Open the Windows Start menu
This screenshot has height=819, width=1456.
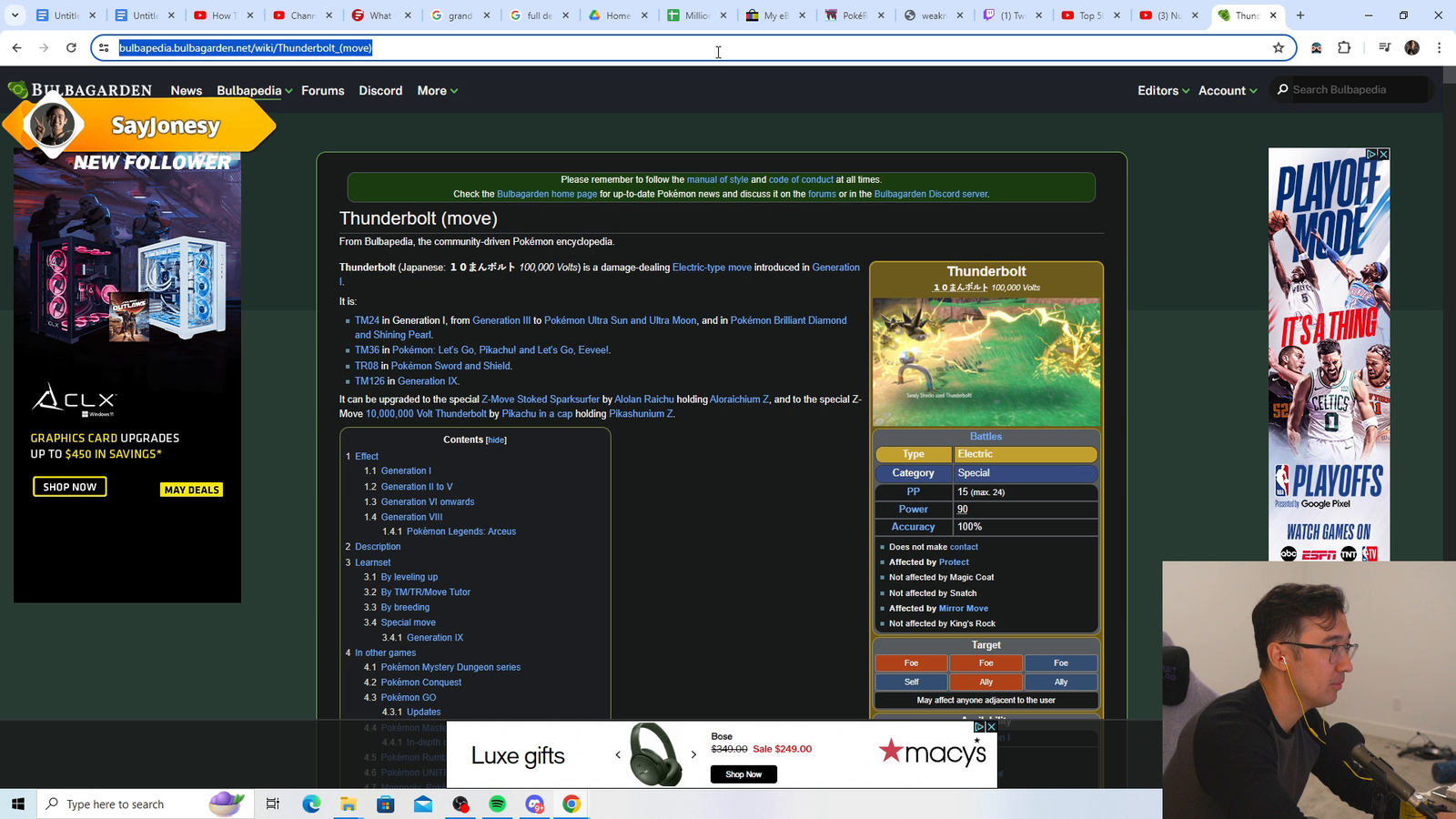[17, 804]
